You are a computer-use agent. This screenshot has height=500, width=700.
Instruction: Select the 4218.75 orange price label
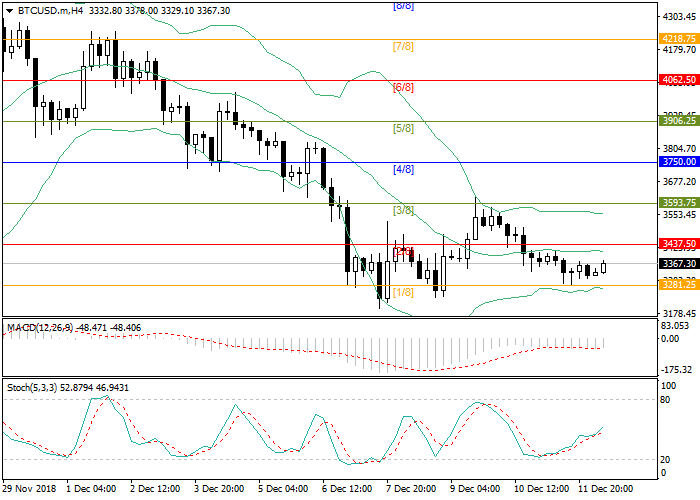coord(679,39)
